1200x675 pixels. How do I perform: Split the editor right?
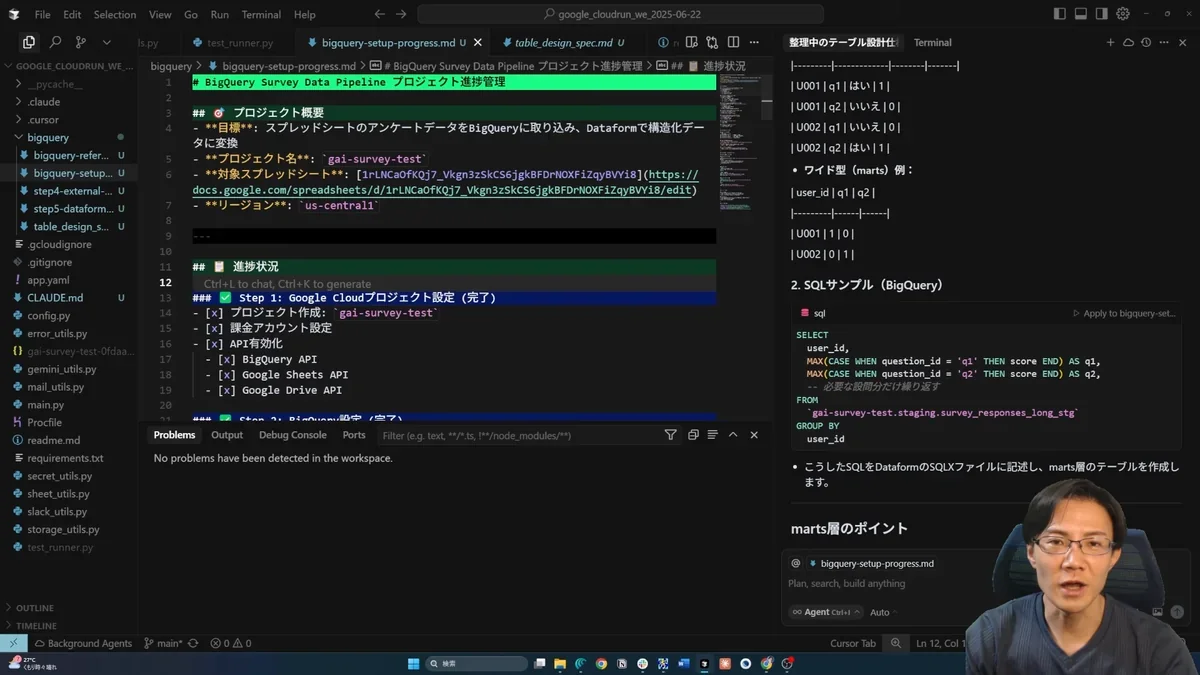pyautogui.click(x=734, y=43)
